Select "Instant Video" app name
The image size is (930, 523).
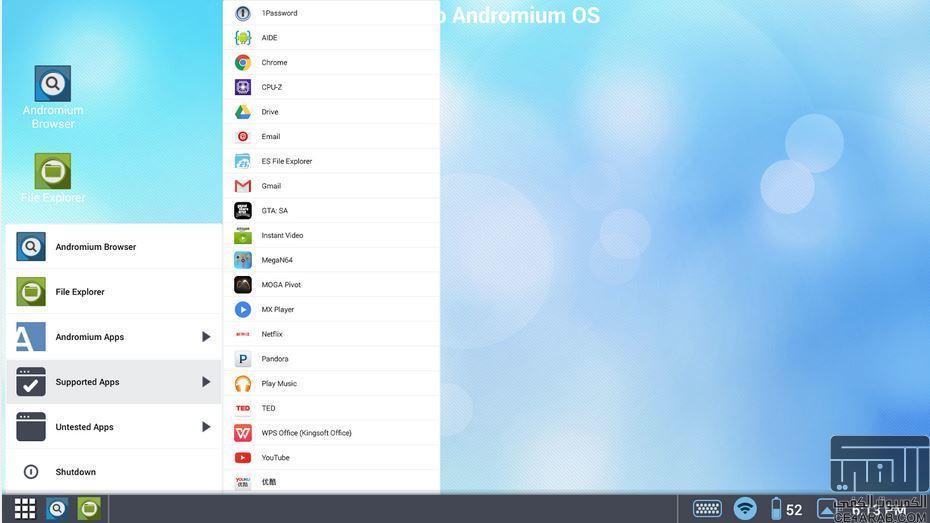click(x=282, y=235)
